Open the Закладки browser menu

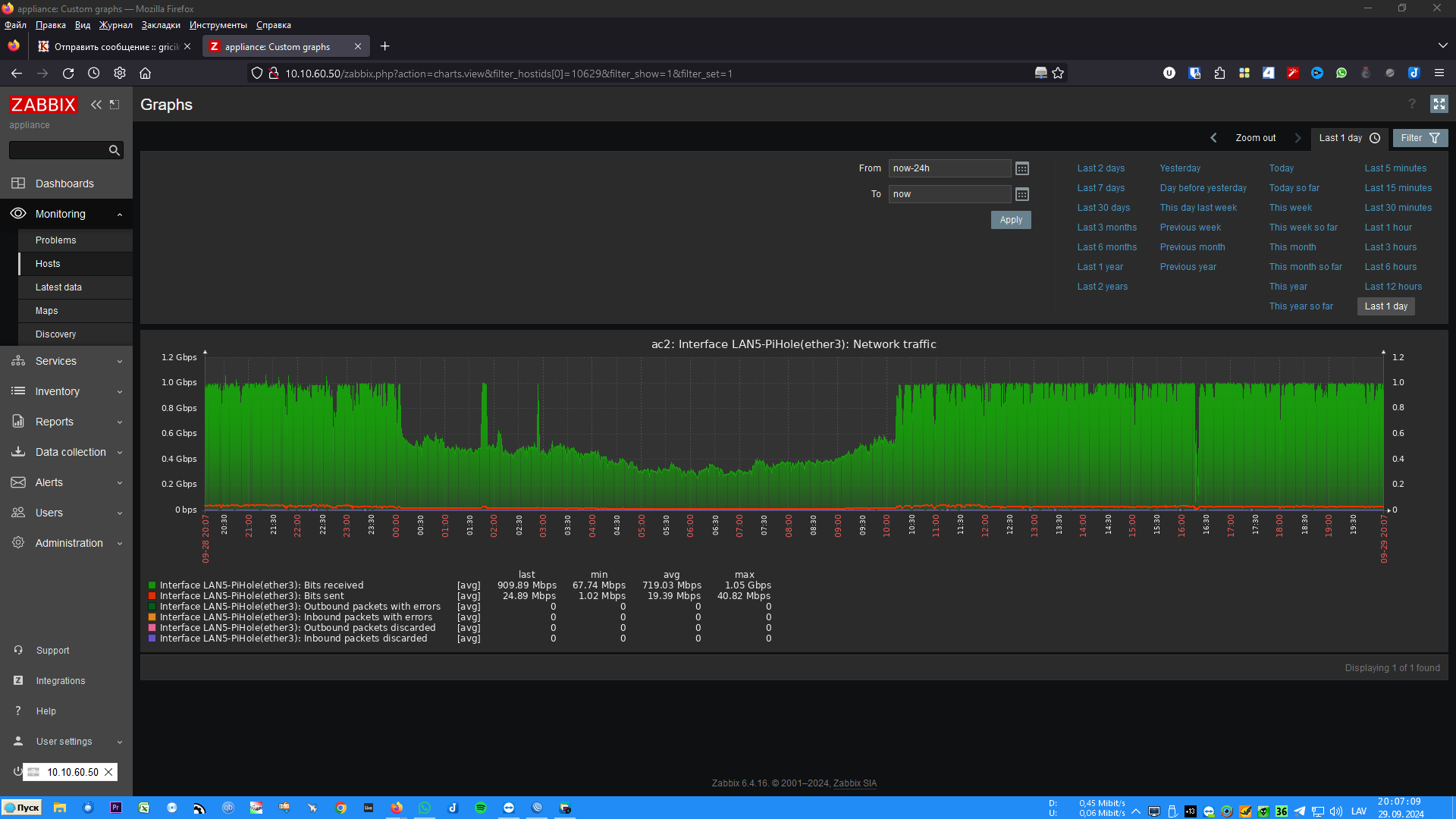(161, 25)
